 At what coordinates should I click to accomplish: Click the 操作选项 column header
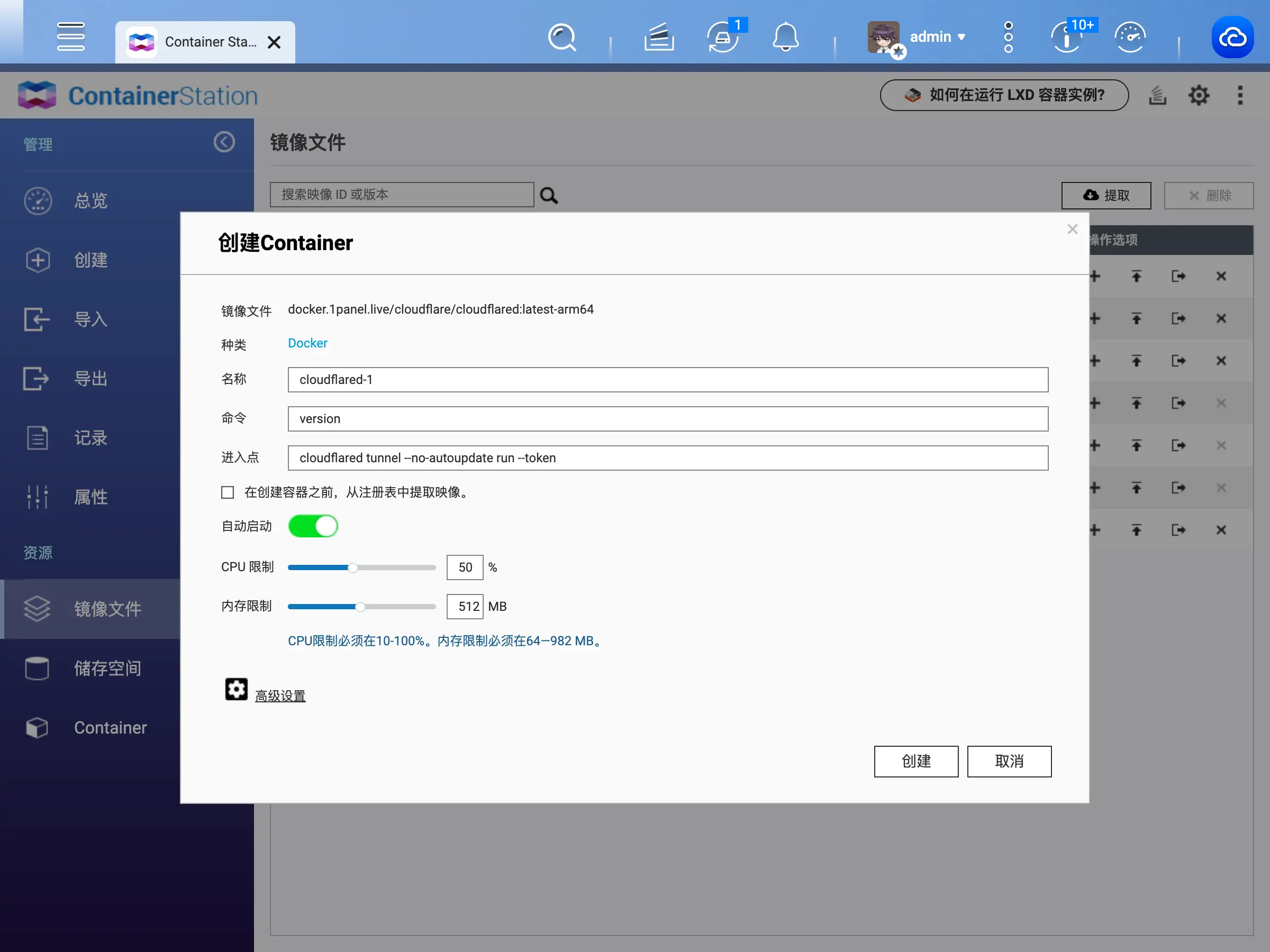coord(1113,240)
